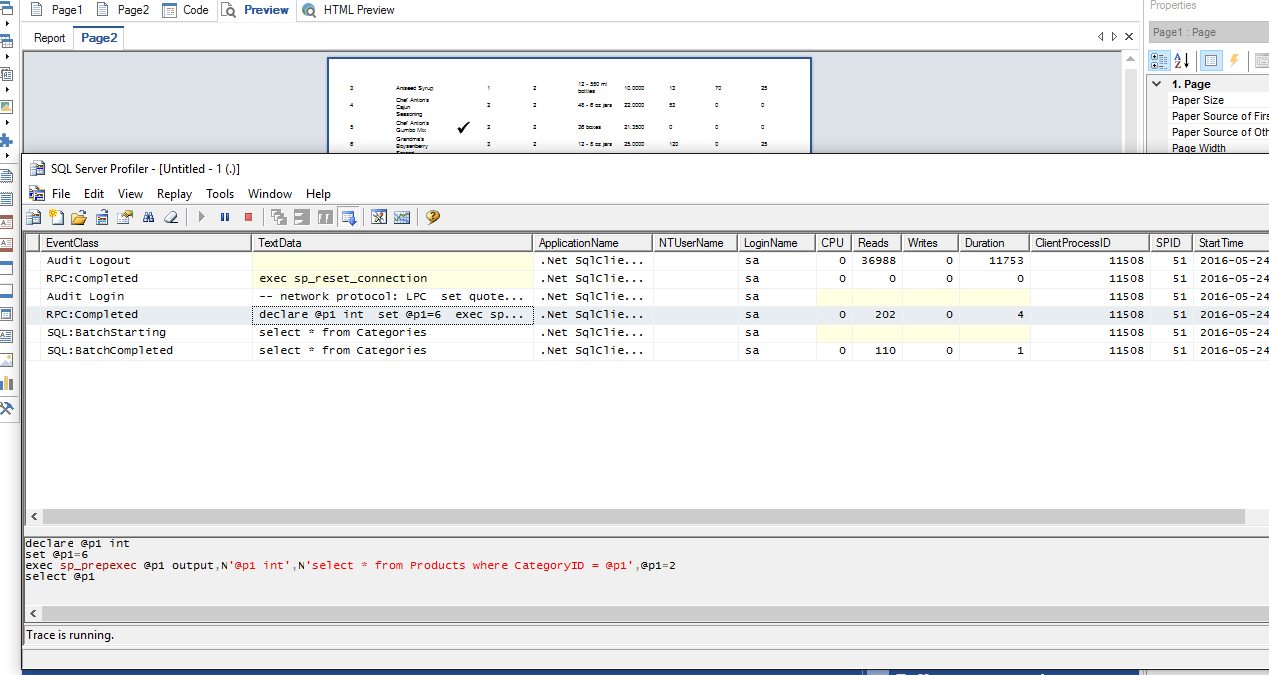Click the Performance Monitor chart icon
The width and height of the screenshot is (1269, 675).
[x=402, y=217]
